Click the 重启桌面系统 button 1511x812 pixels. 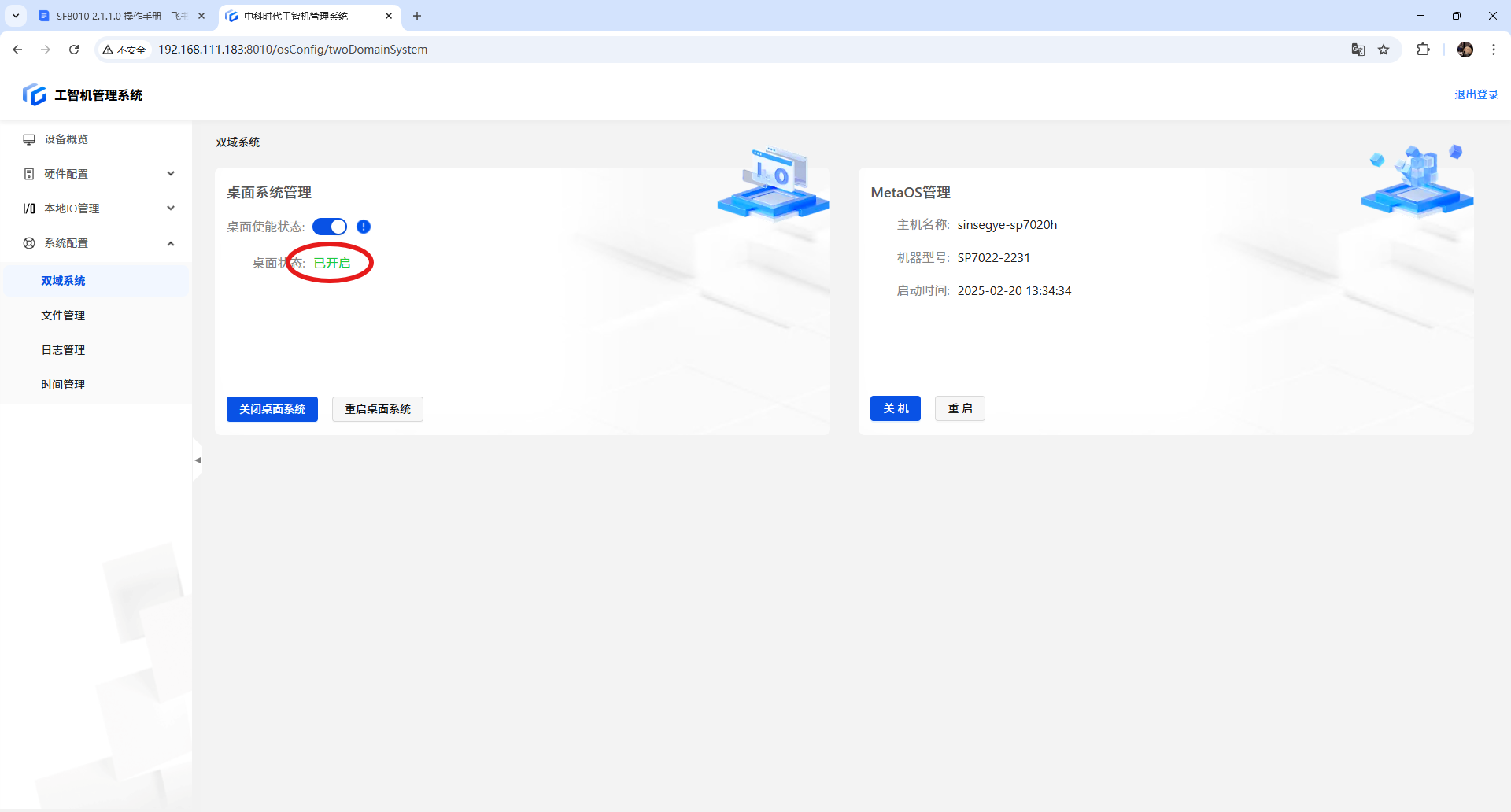(x=378, y=409)
